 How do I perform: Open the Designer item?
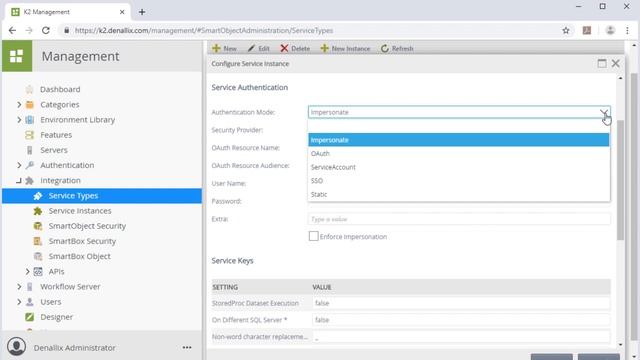(56, 317)
